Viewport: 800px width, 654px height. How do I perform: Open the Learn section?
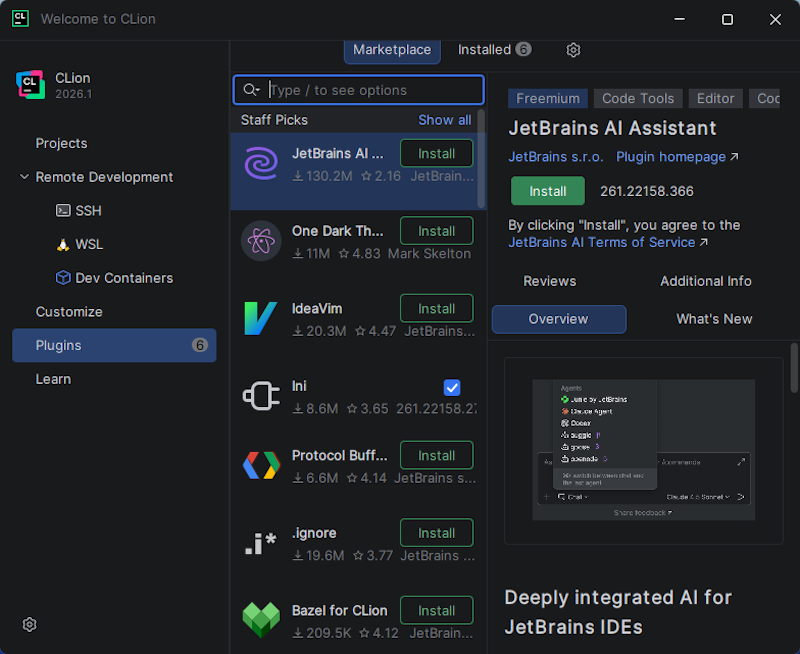coord(53,379)
